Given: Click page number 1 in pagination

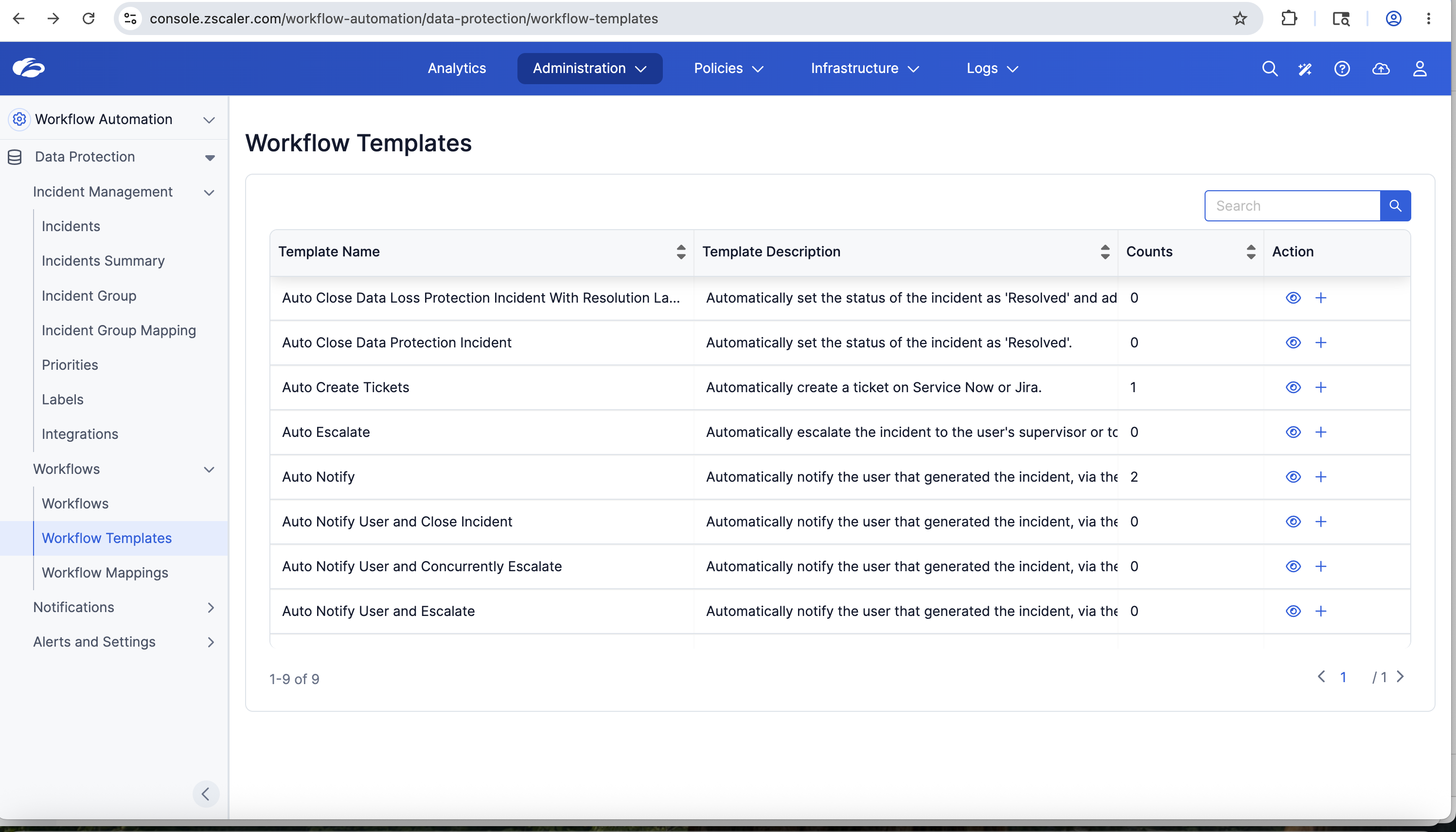Looking at the screenshot, I should click(1343, 678).
